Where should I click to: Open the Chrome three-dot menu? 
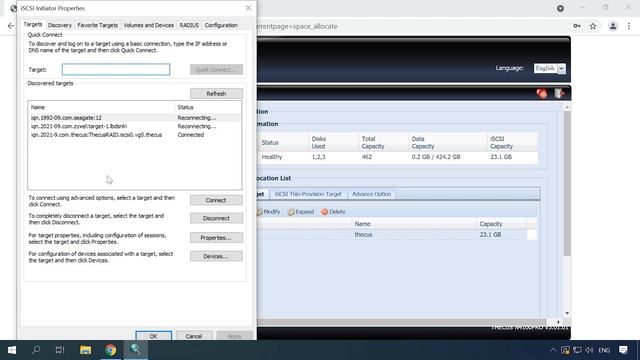tap(629, 26)
